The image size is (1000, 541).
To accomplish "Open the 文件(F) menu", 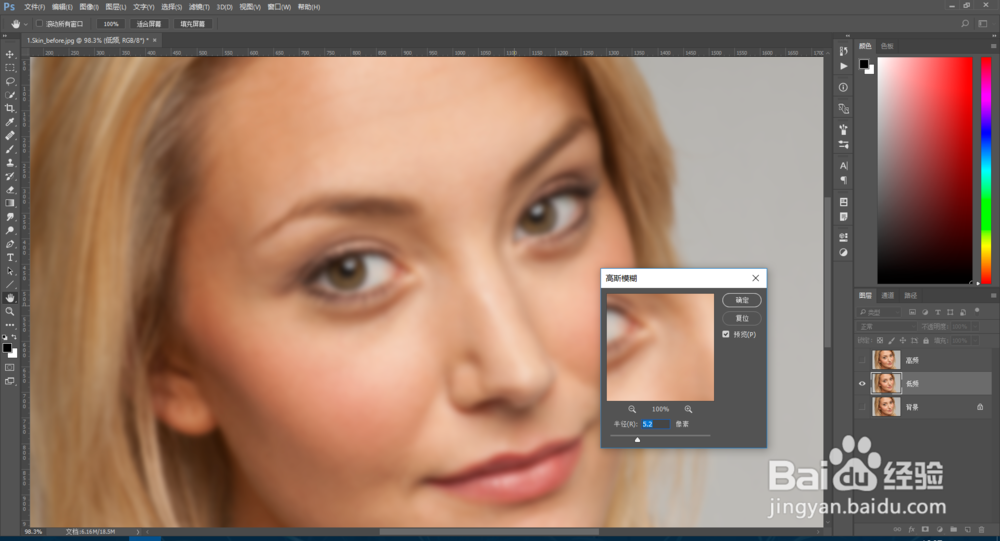I will [34, 7].
